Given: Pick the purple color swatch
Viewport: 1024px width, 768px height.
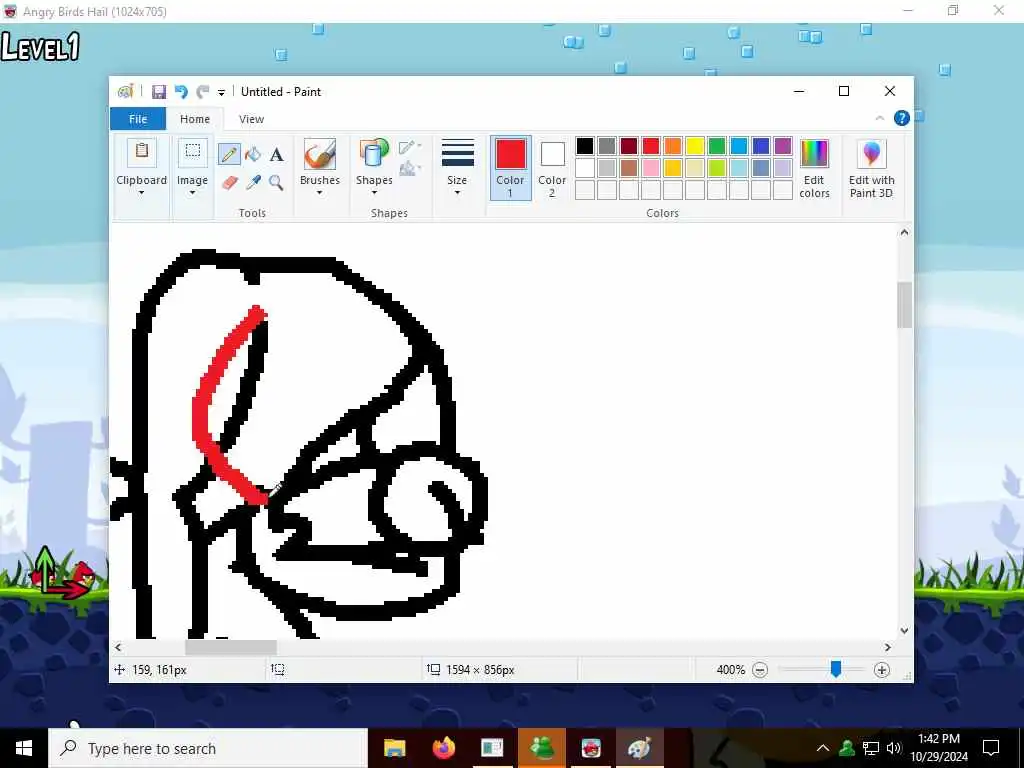Looking at the screenshot, I should 782,146.
